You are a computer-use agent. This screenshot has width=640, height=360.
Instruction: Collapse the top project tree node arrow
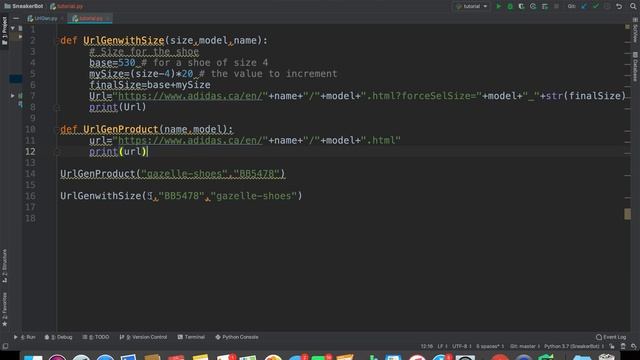[13, 29]
